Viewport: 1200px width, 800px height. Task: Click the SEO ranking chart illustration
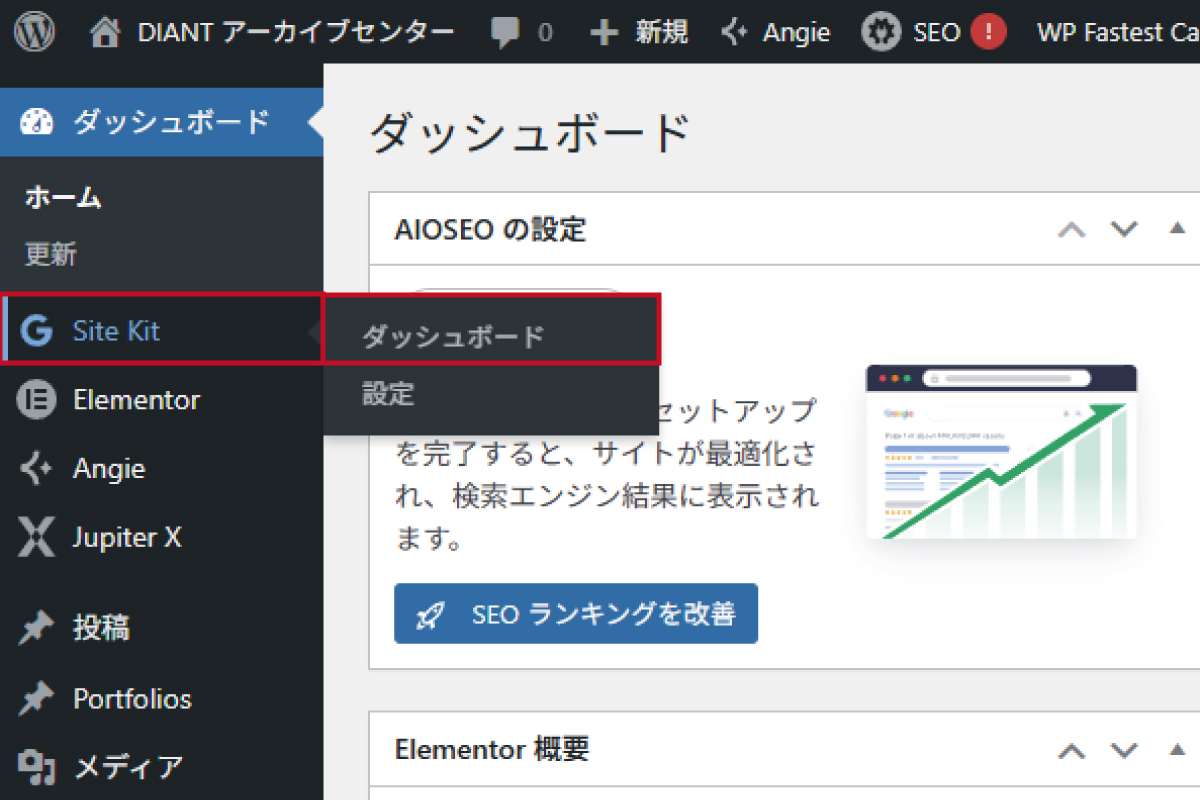pos(1001,452)
